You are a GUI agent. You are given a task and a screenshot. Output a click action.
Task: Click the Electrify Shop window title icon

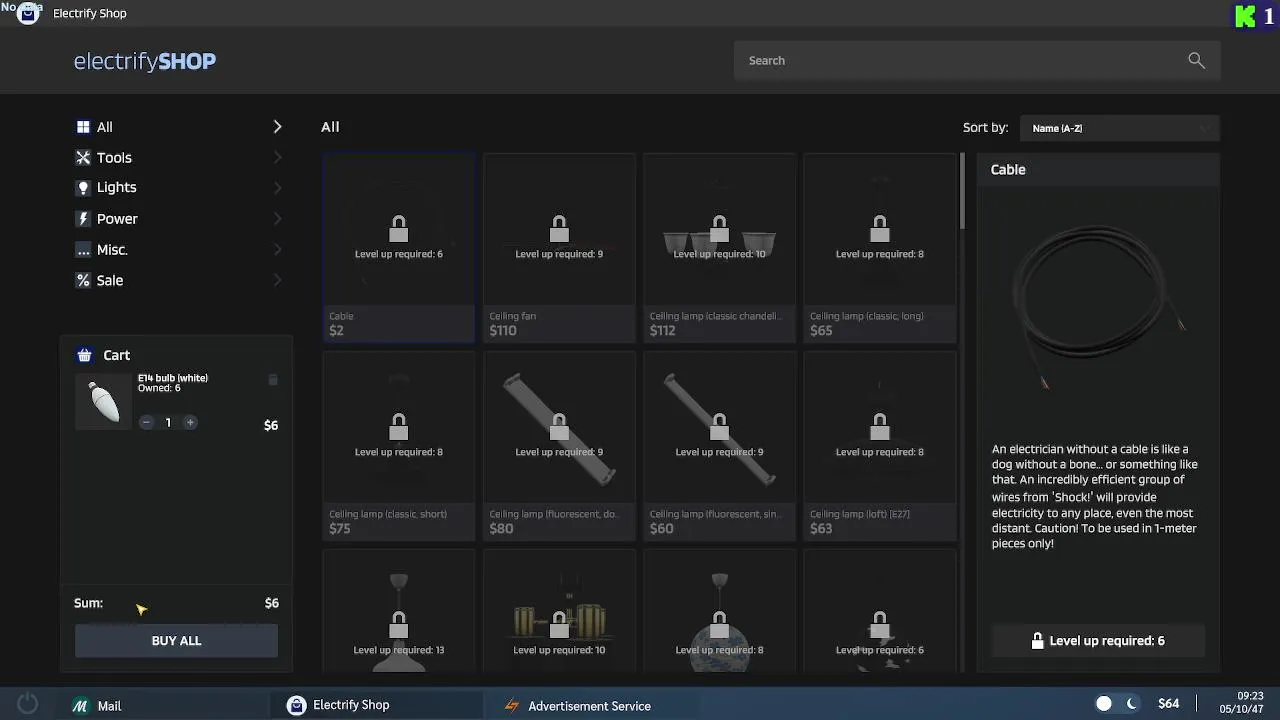[28, 13]
